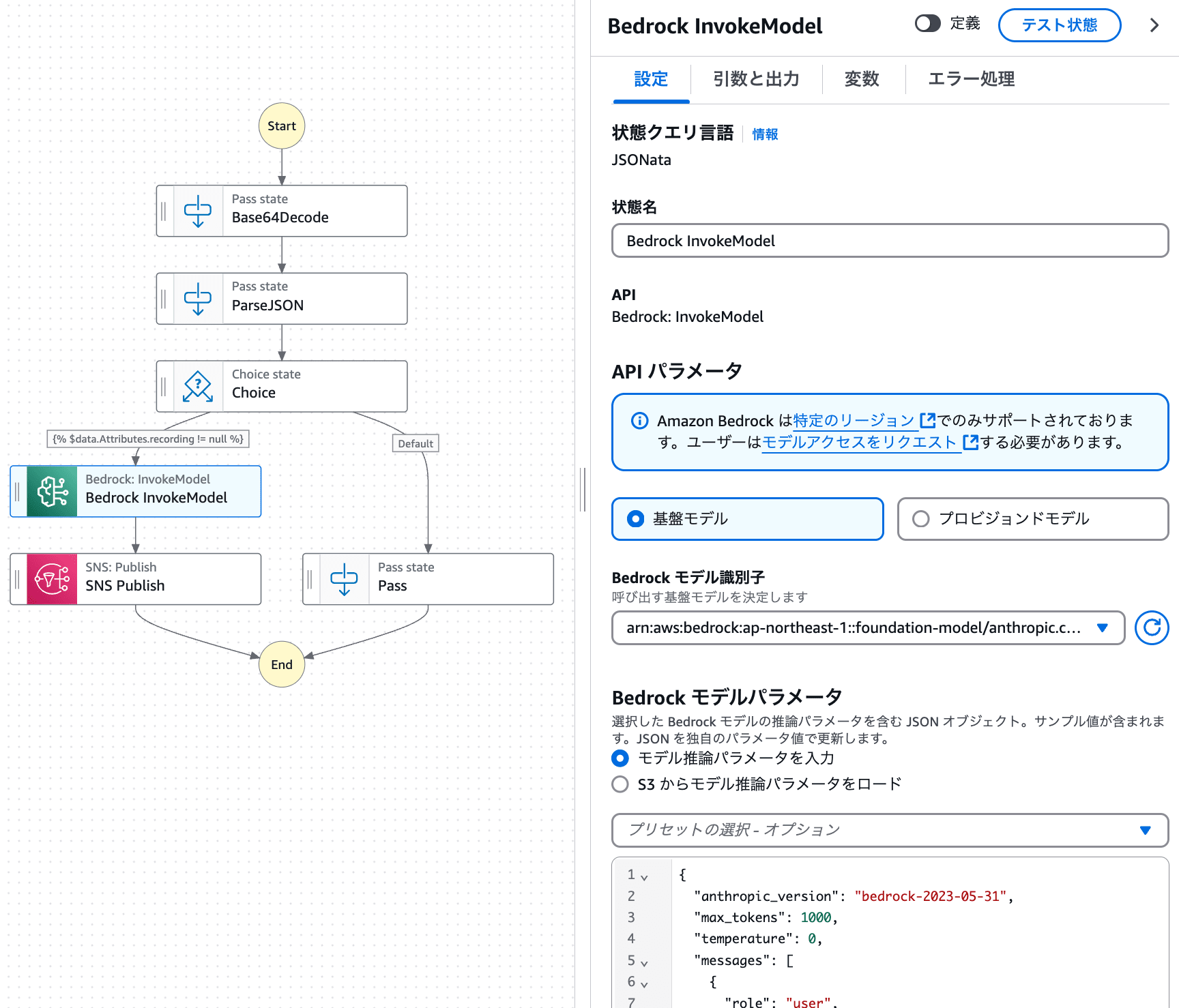Click the Bedrock InvokeModel brain icon
Screen dimensions: 1179x1008
[x=52, y=491]
